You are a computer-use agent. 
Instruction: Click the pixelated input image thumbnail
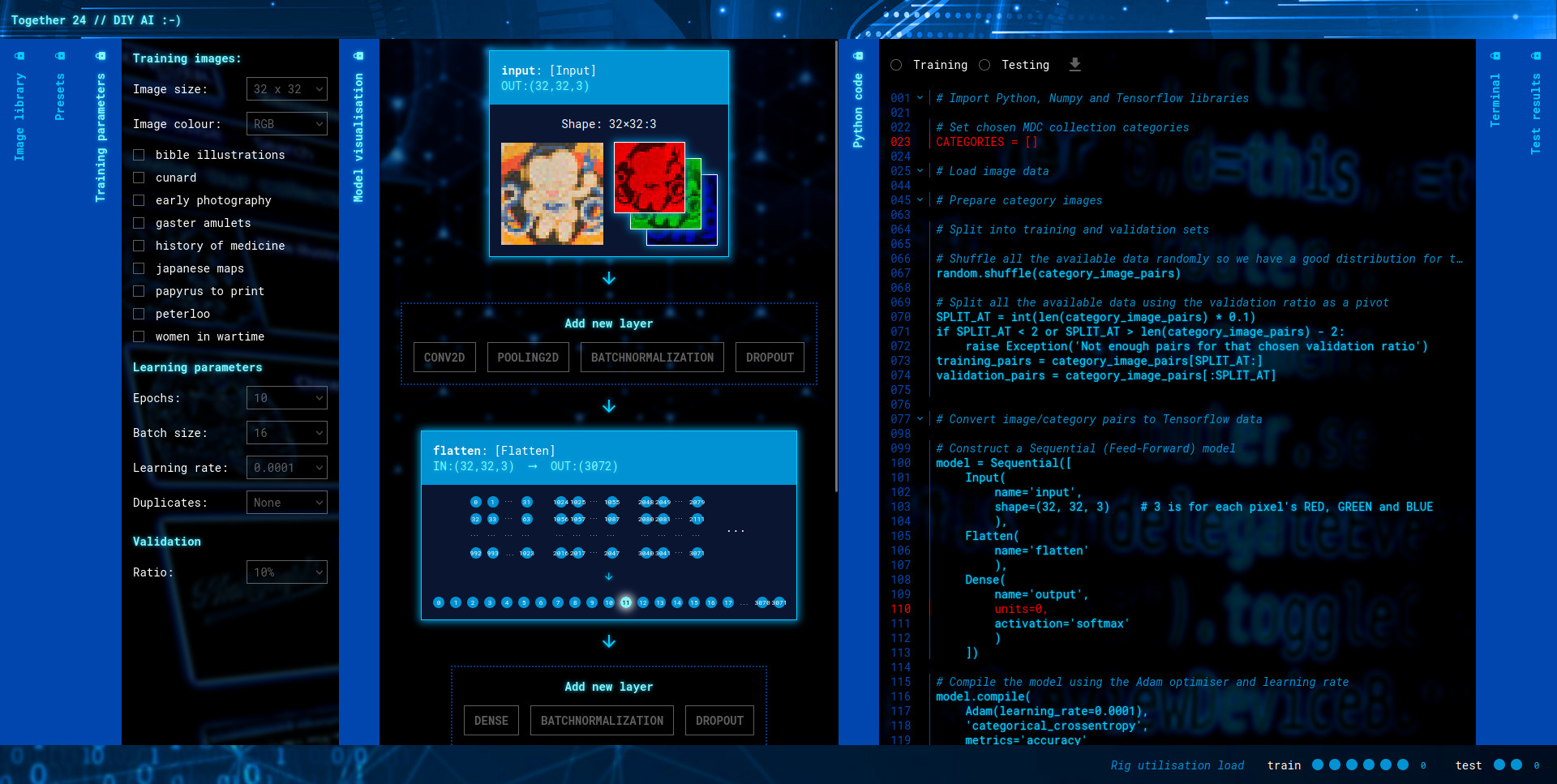click(551, 194)
